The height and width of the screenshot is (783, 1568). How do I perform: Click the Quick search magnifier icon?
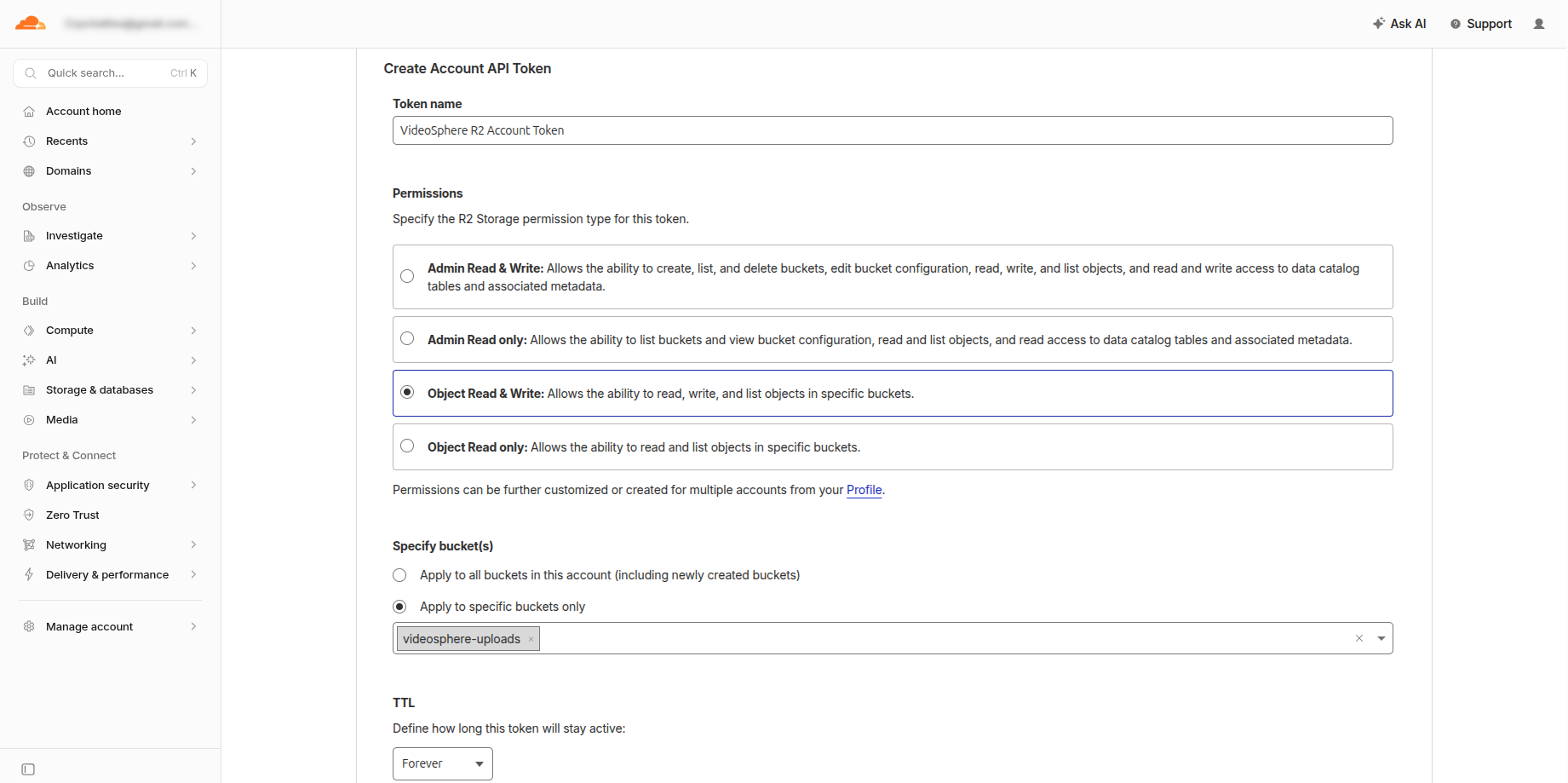(x=31, y=73)
